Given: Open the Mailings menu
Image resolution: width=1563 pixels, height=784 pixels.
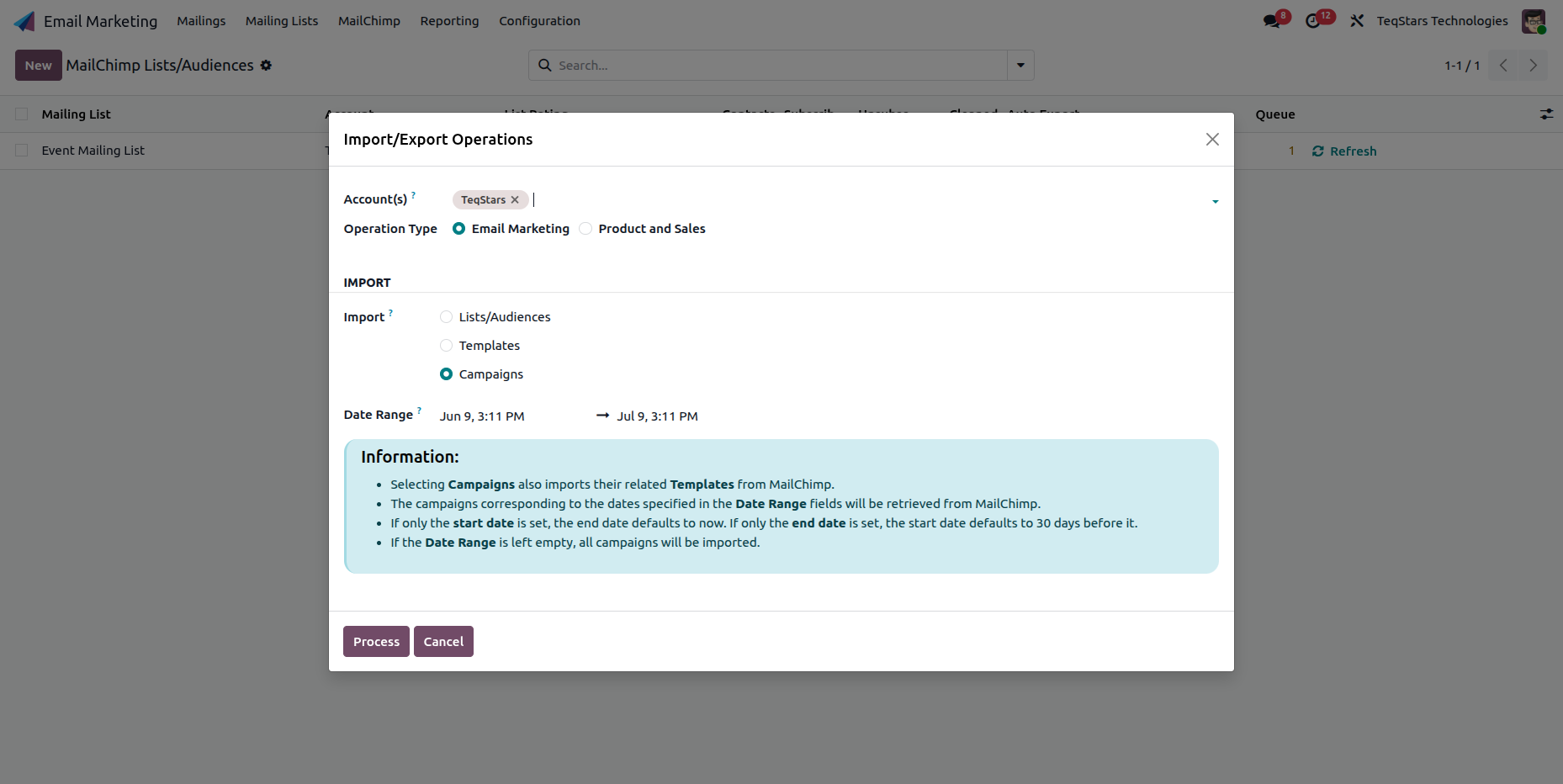Looking at the screenshot, I should point(201,21).
